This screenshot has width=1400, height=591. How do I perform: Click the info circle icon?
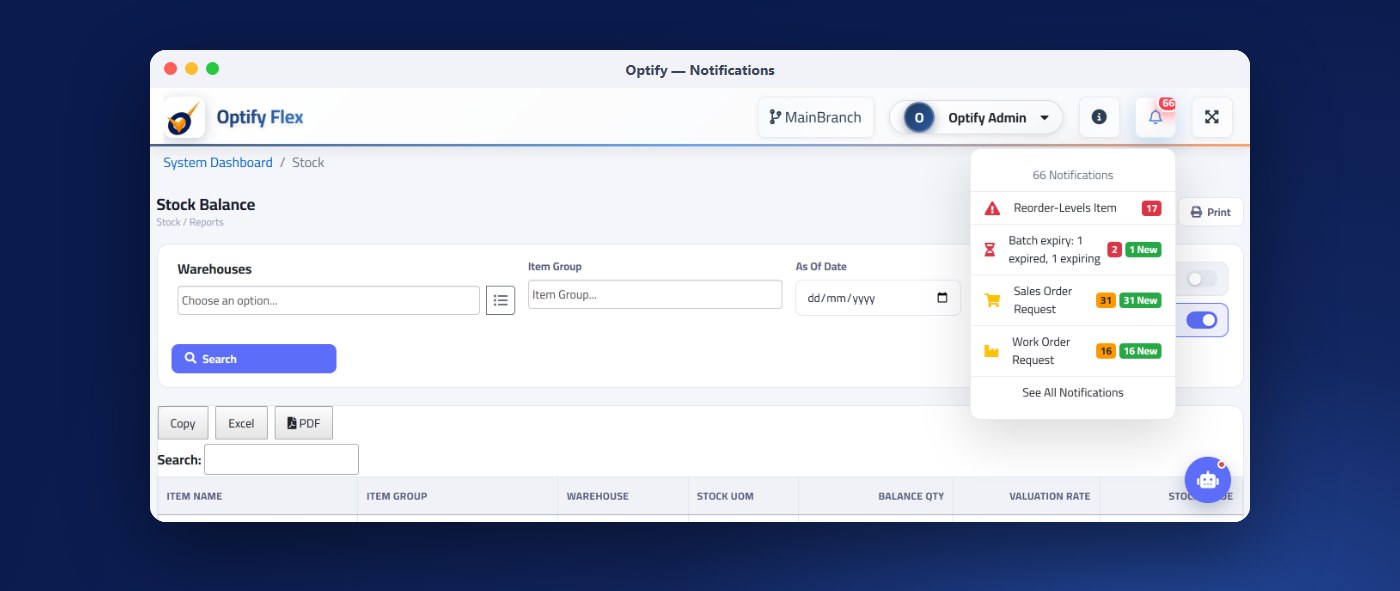tap(1099, 117)
